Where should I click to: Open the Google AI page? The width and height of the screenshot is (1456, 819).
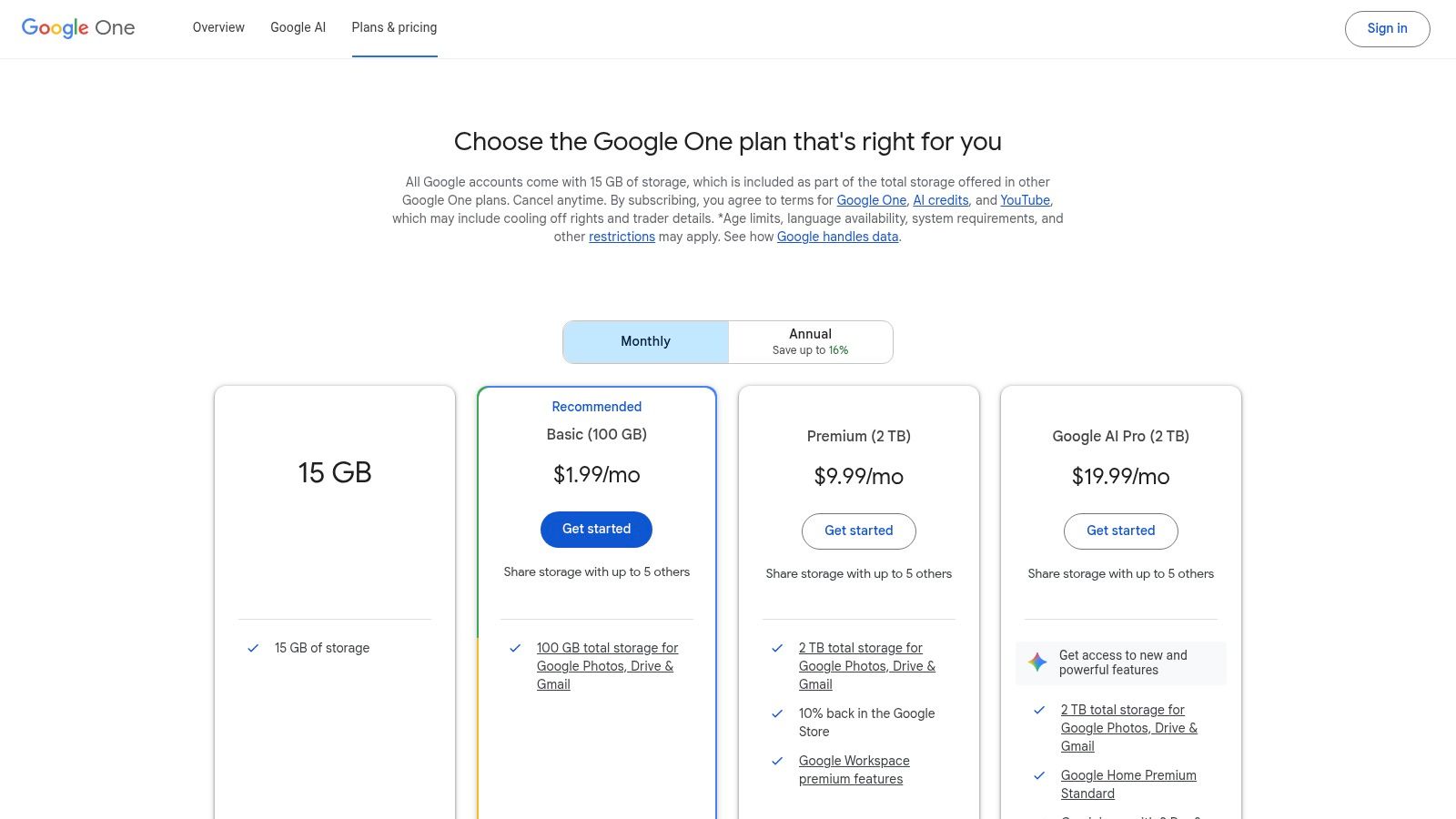pyautogui.click(x=298, y=27)
